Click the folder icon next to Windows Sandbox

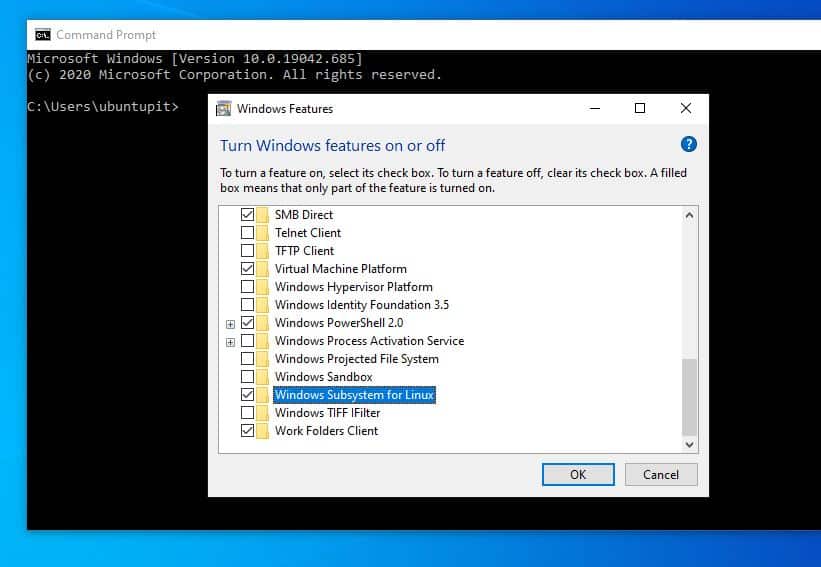point(263,377)
